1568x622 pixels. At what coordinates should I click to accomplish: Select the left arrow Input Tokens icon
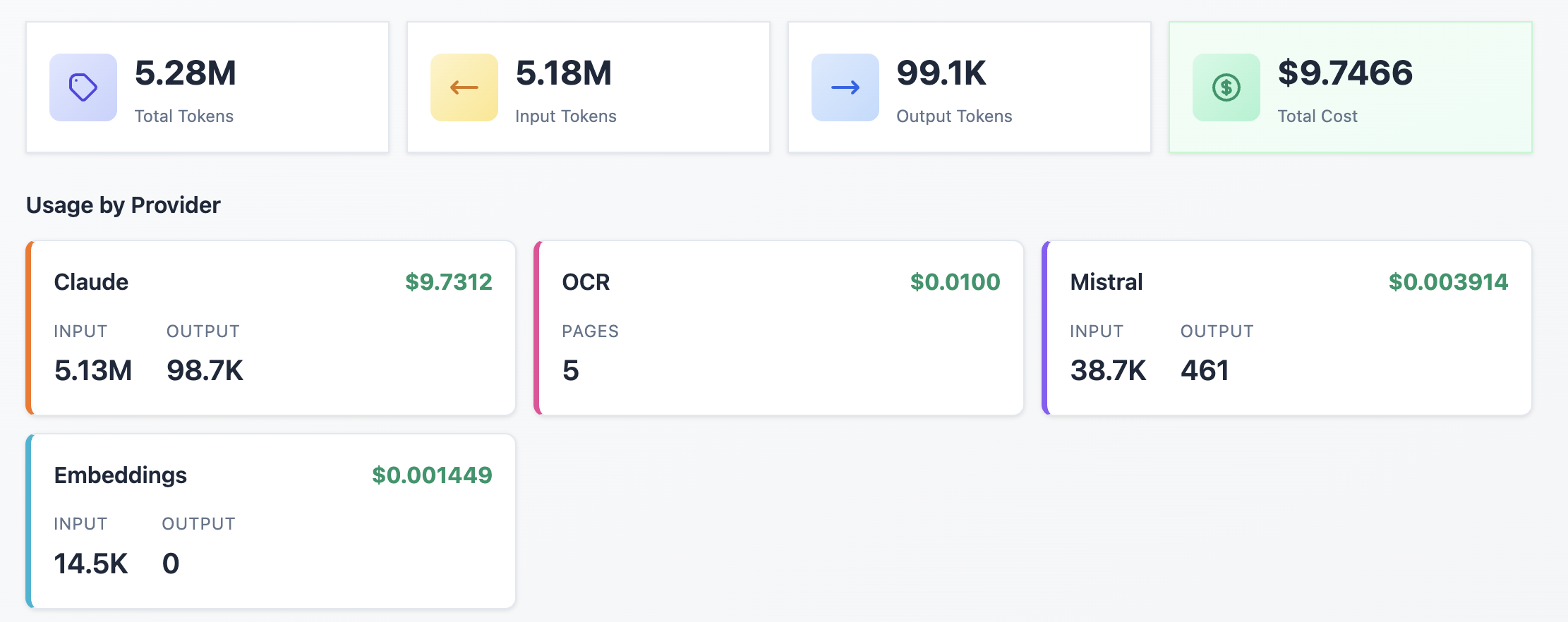tap(463, 87)
